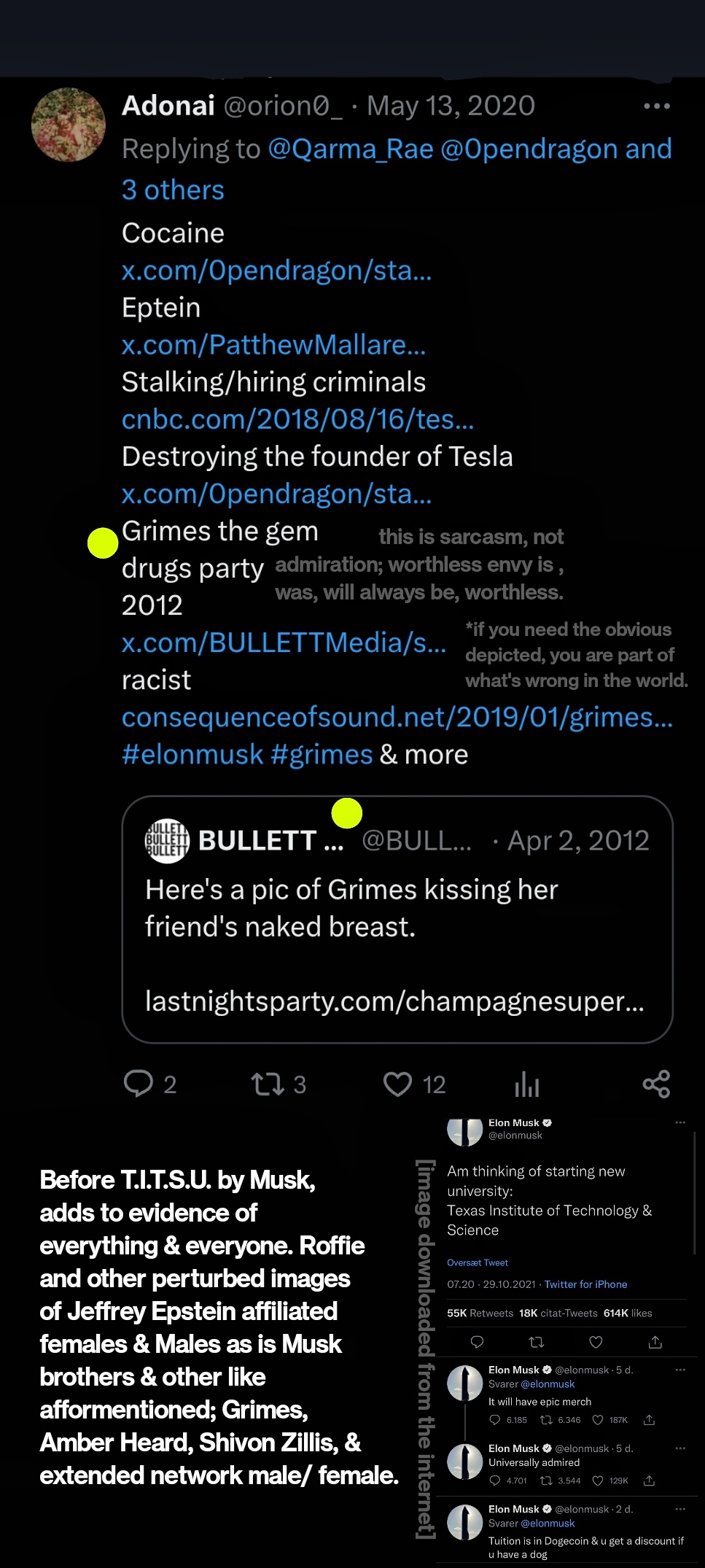The height and width of the screenshot is (1568, 705).
Task: Click the share icon
Action: point(656,1084)
